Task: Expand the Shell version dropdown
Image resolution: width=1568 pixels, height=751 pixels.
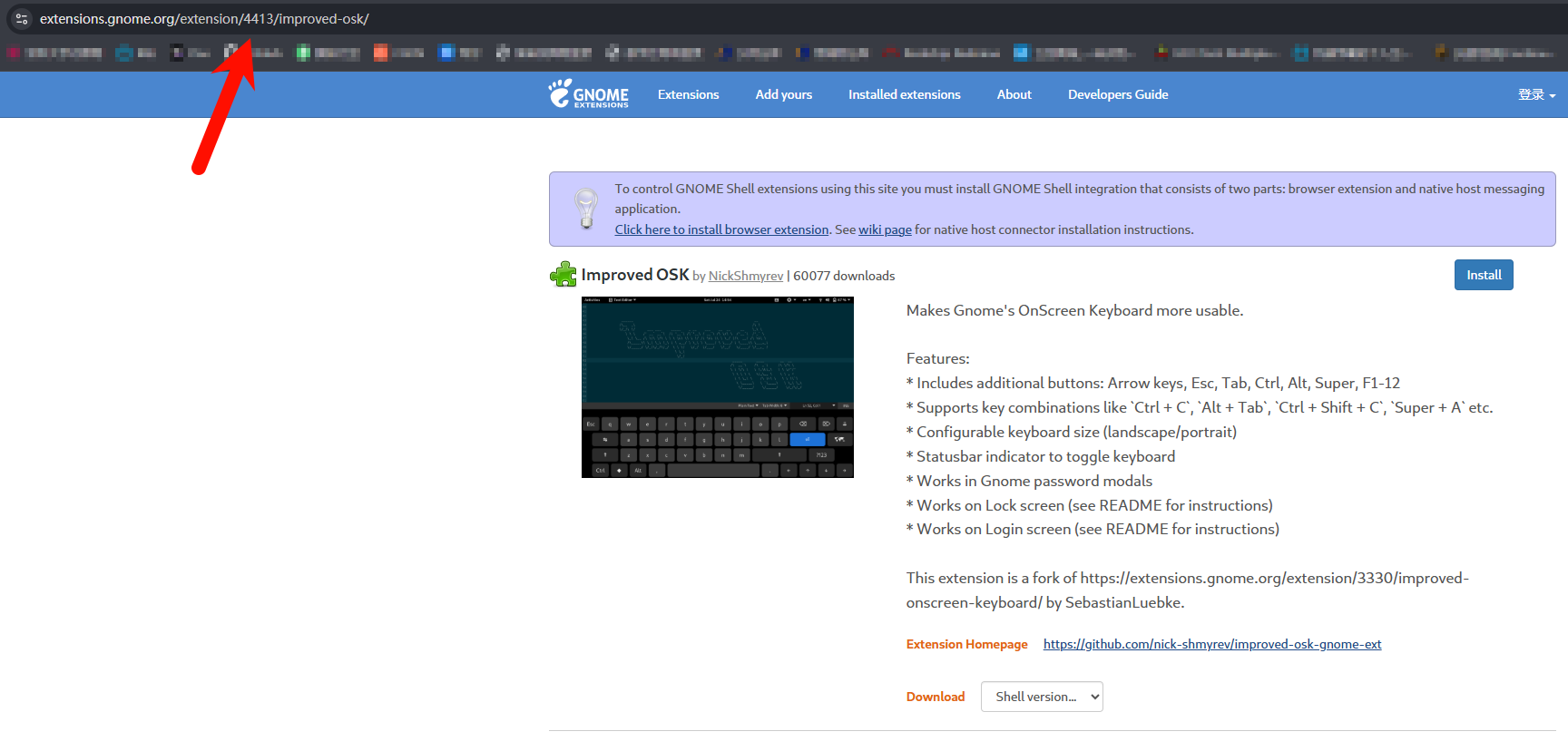Action: coord(1041,697)
